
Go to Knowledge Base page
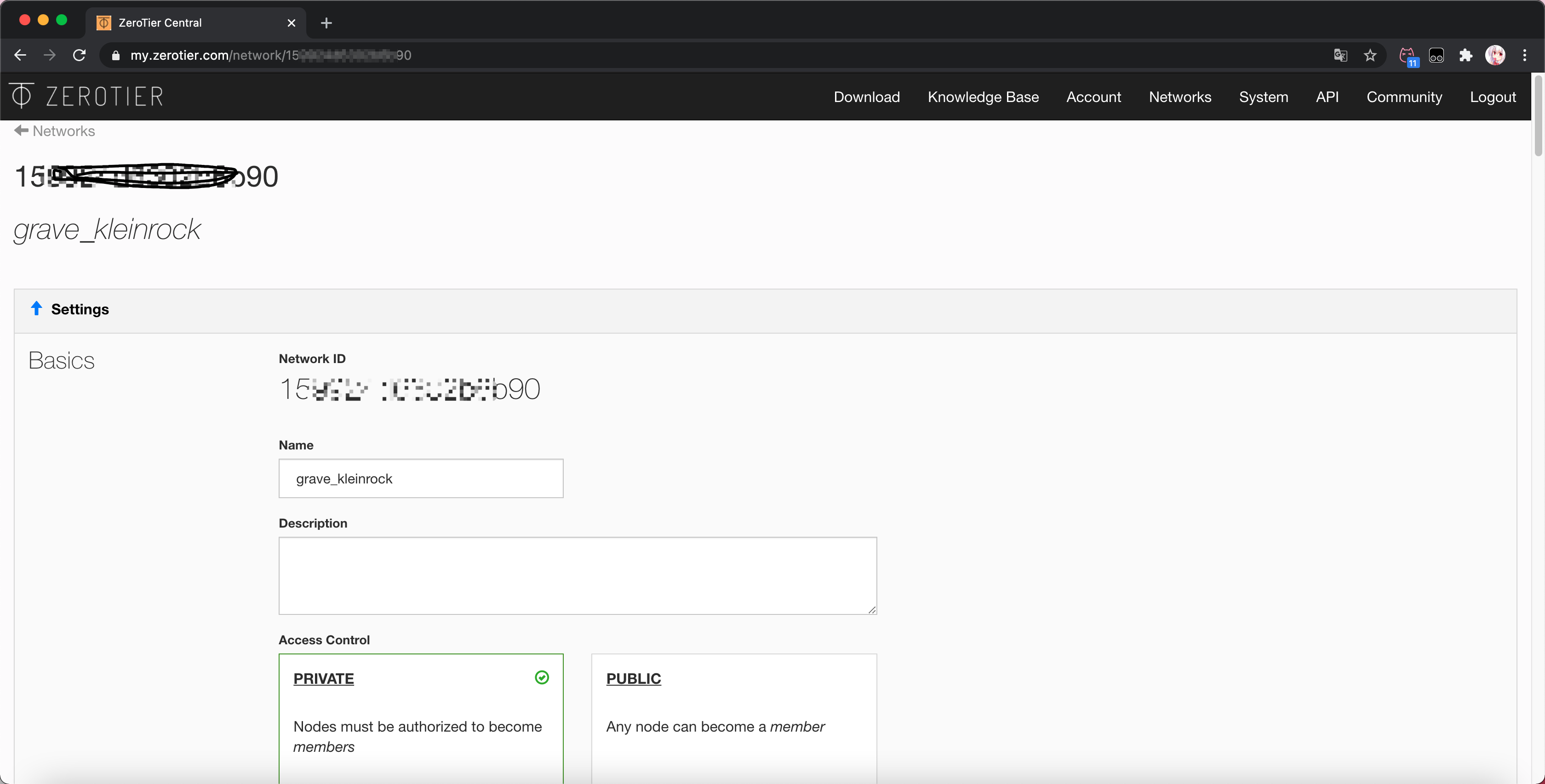[x=983, y=97]
